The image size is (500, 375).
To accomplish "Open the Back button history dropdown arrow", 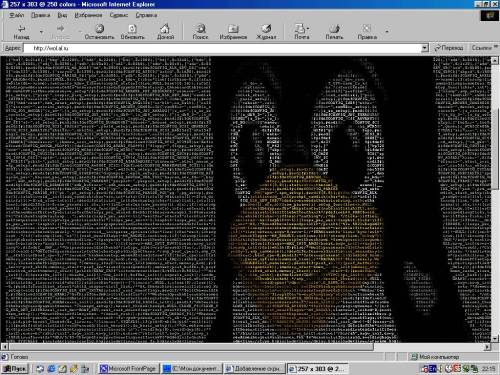I will [42, 32].
